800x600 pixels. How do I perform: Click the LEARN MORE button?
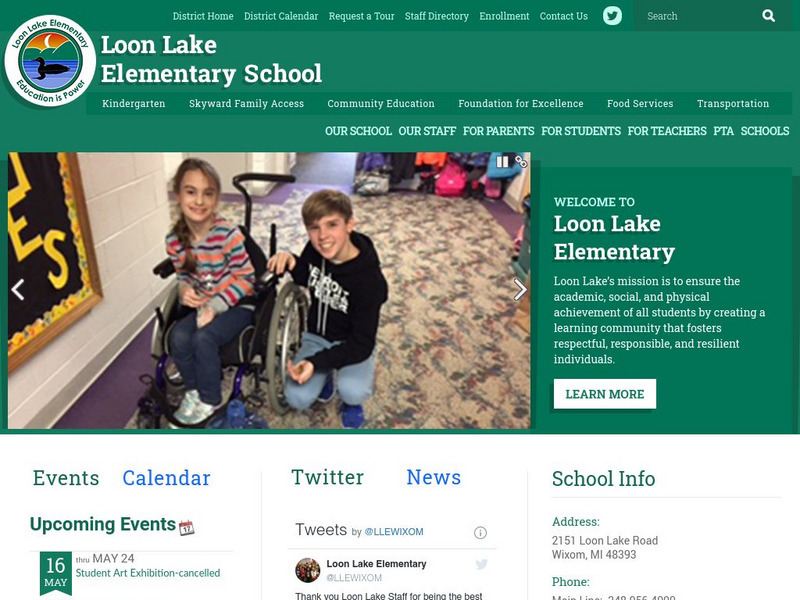pos(605,394)
